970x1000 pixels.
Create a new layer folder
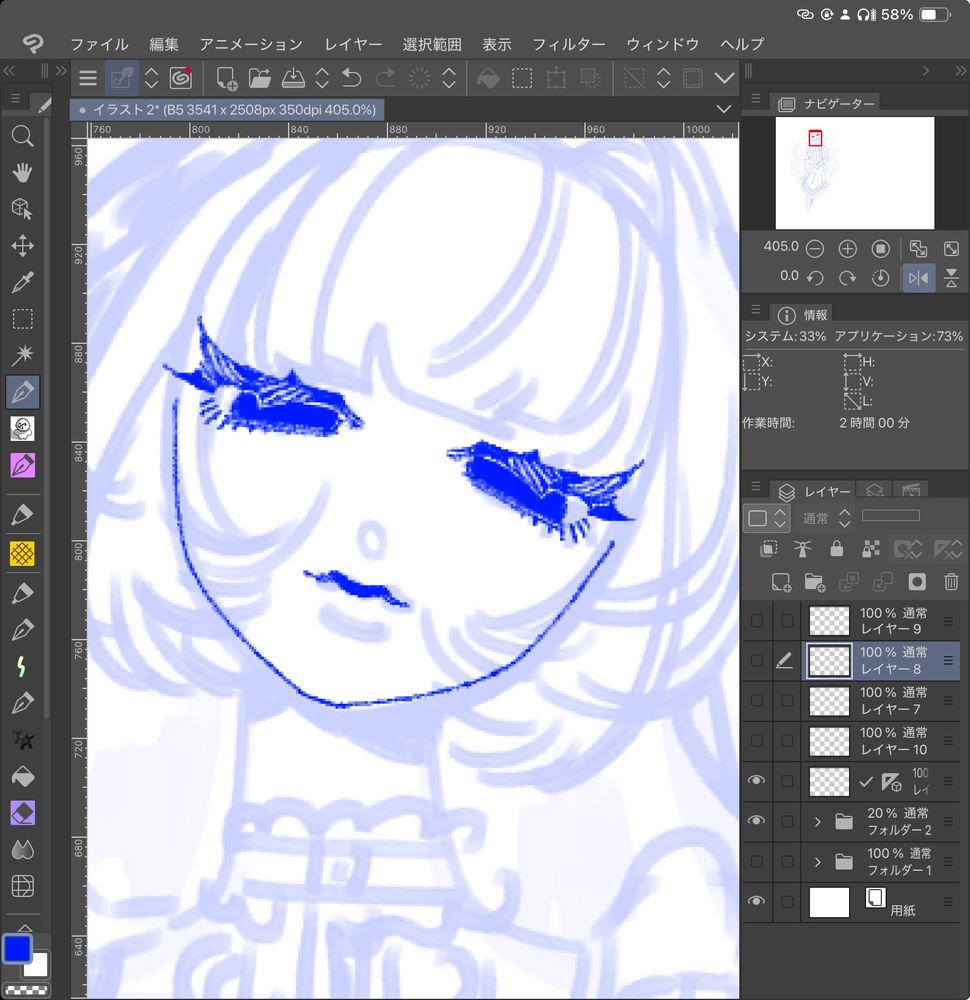[x=814, y=582]
